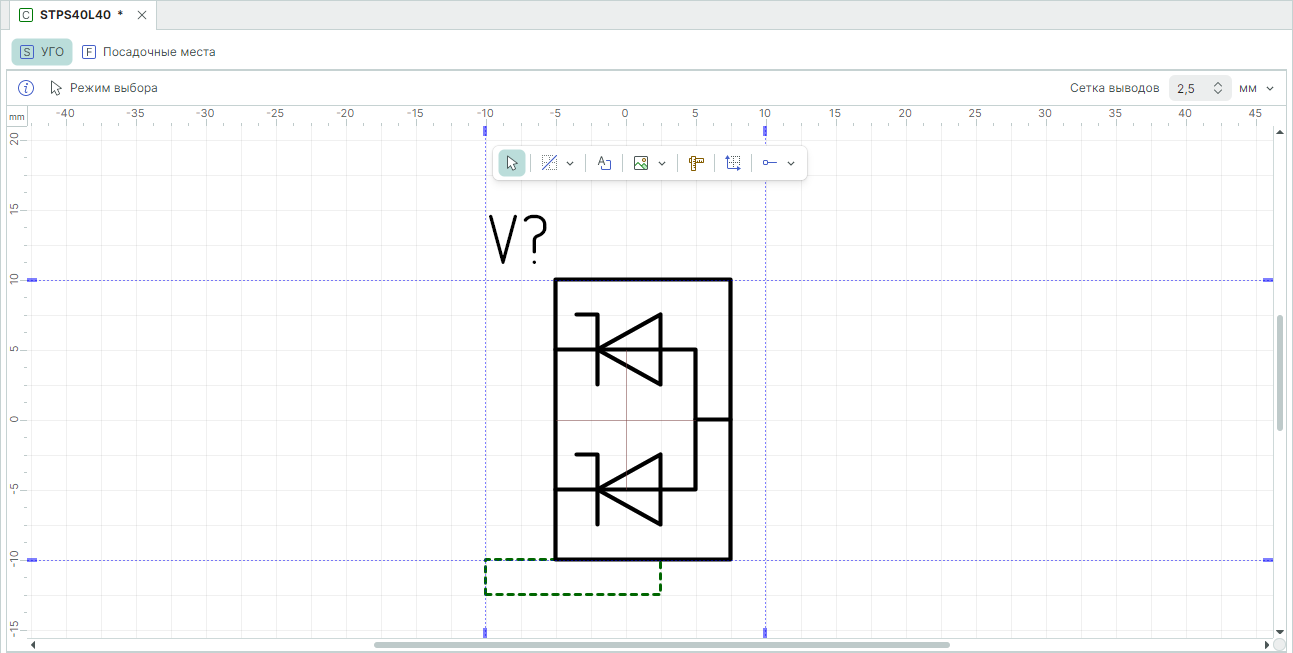The image size is (1293, 653).
Task: Expand the line tool dropdown arrow
Action: tap(570, 163)
